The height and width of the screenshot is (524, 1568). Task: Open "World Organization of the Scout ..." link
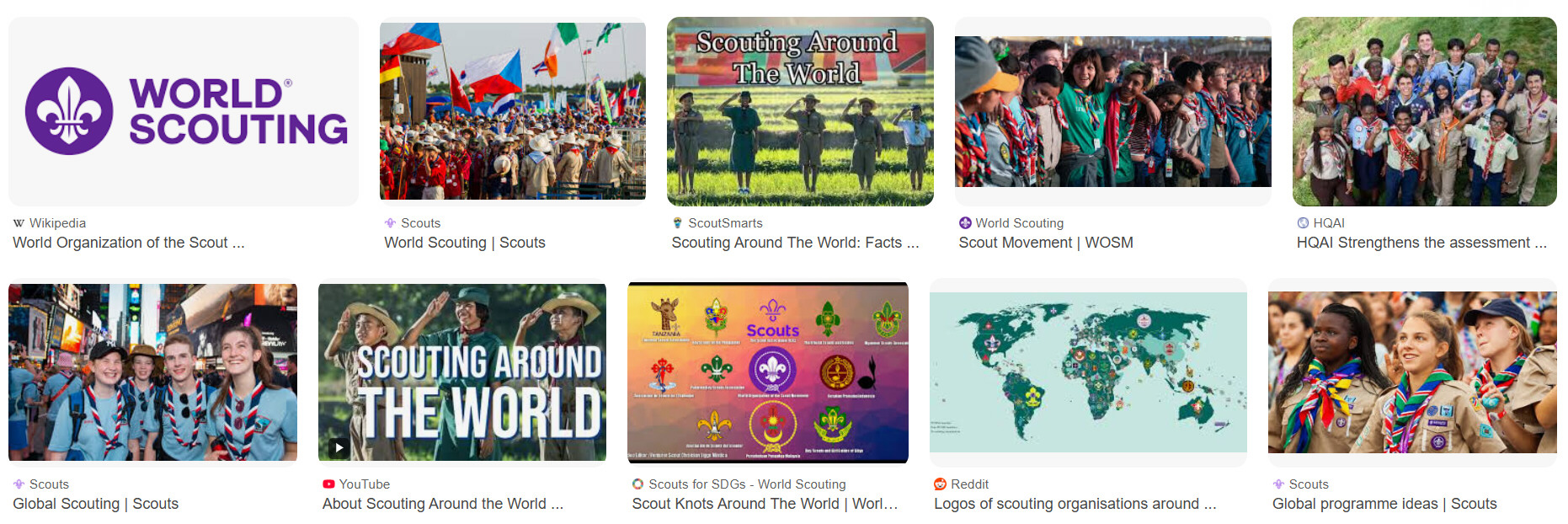pos(129,243)
